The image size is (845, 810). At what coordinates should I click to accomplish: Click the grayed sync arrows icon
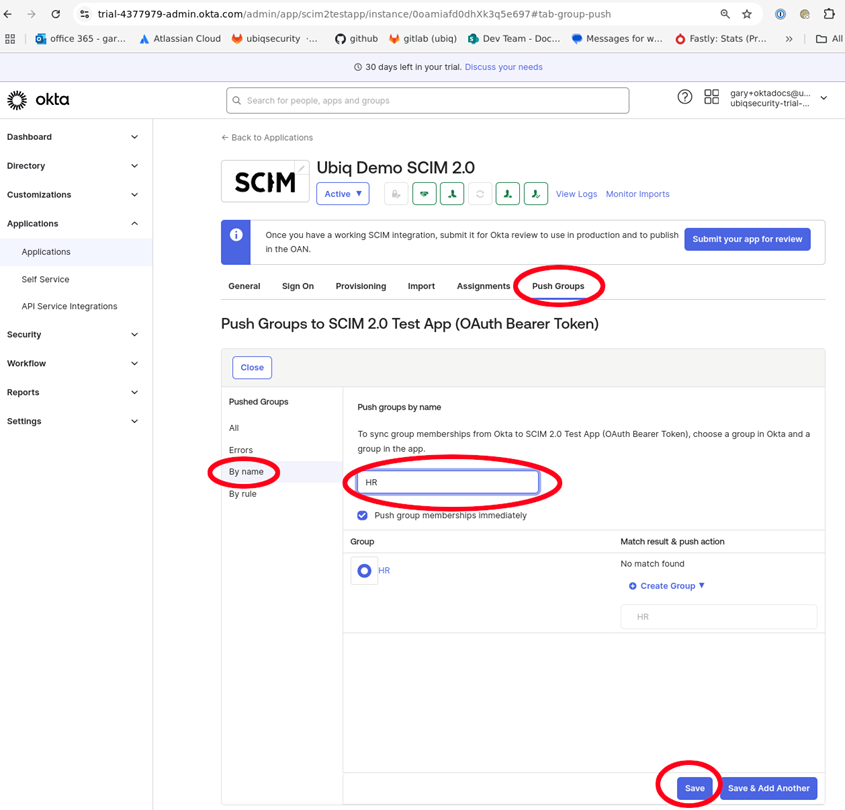point(480,194)
